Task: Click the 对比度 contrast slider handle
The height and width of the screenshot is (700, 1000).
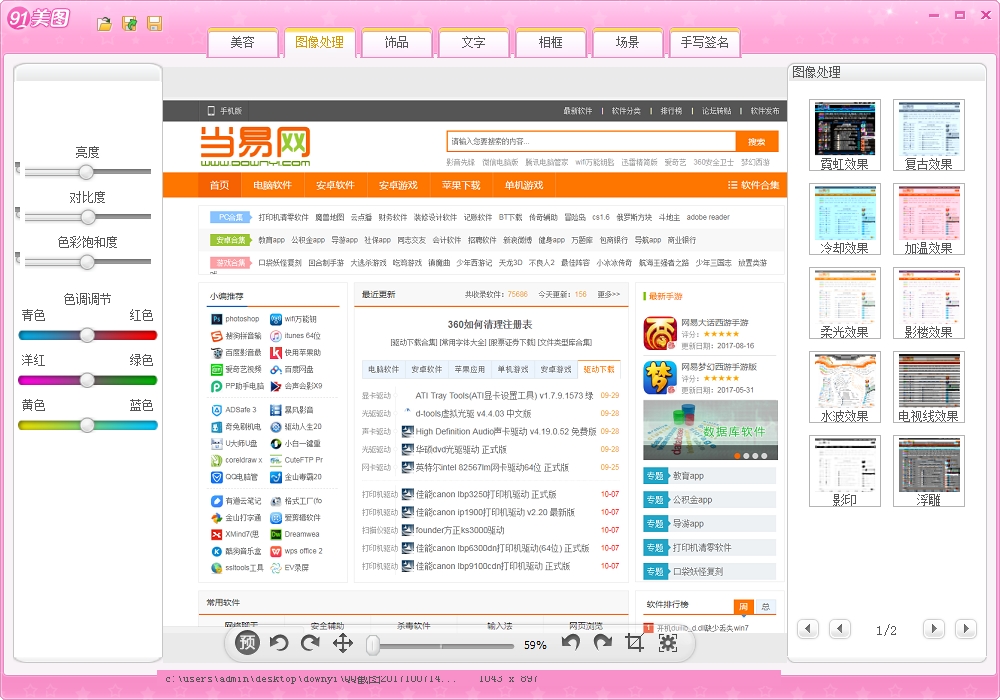Action: (87, 217)
